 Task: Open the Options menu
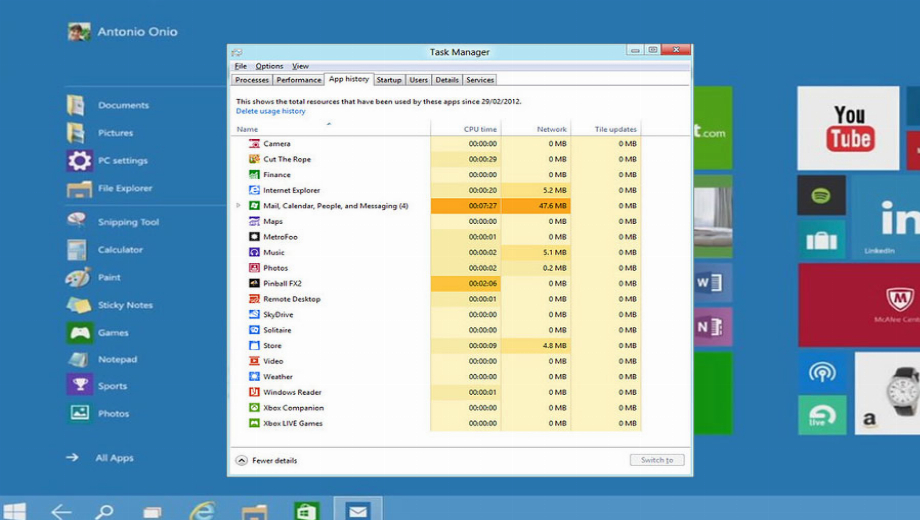coord(269,66)
